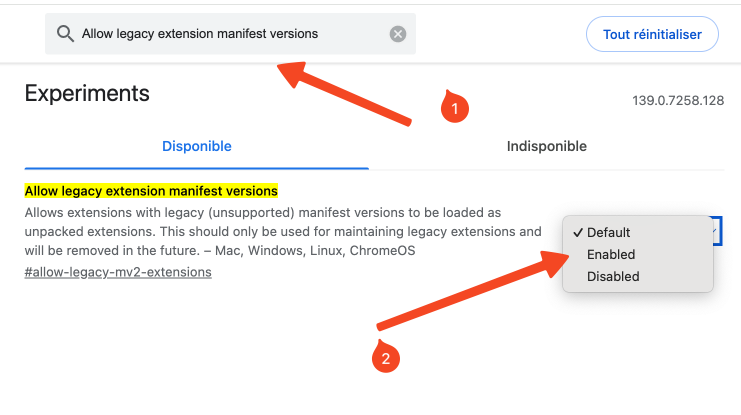741x415 pixels.
Task: Click the red numbered marker 1
Action: (455, 107)
